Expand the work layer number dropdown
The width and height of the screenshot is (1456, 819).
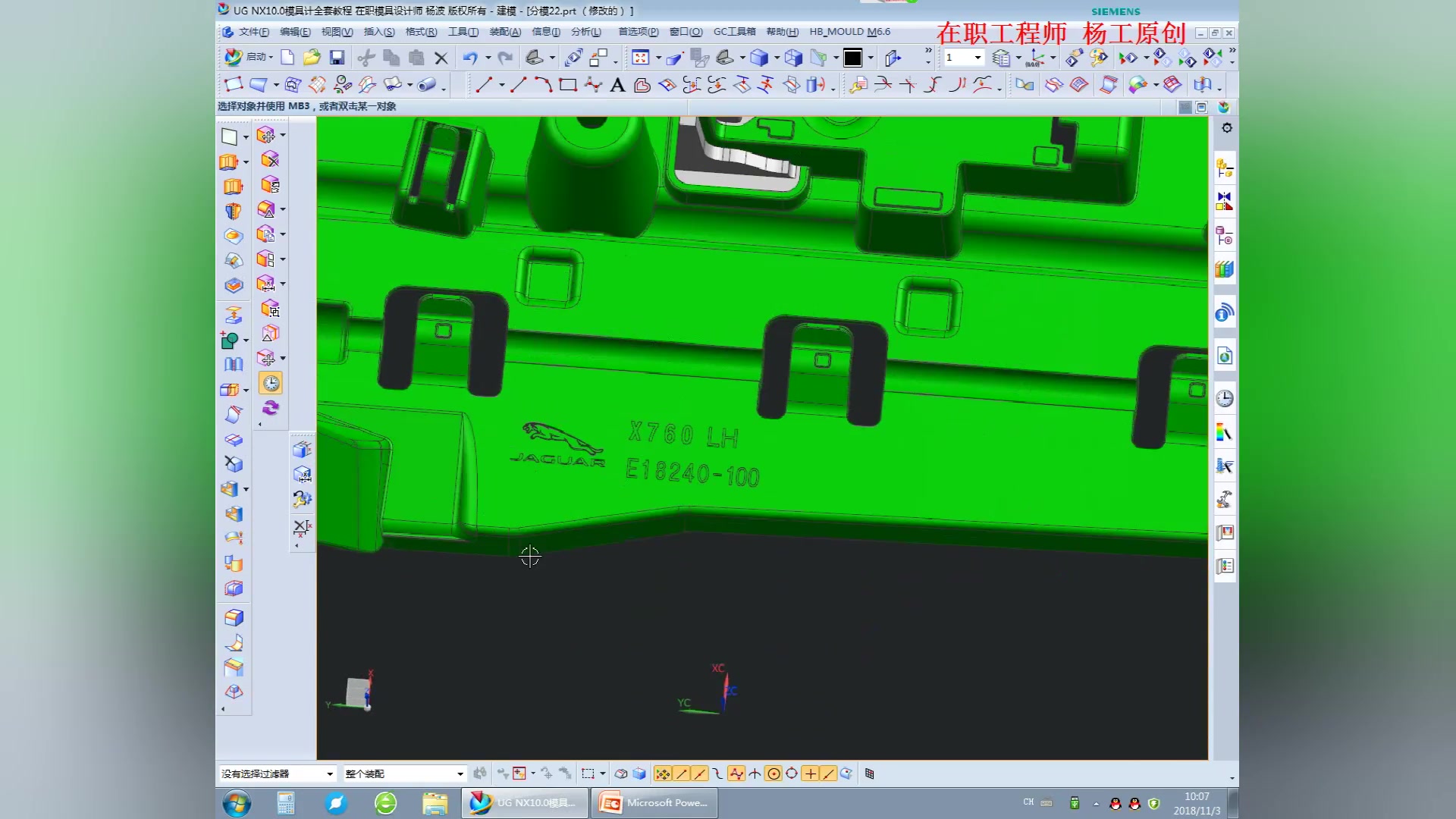tap(977, 58)
